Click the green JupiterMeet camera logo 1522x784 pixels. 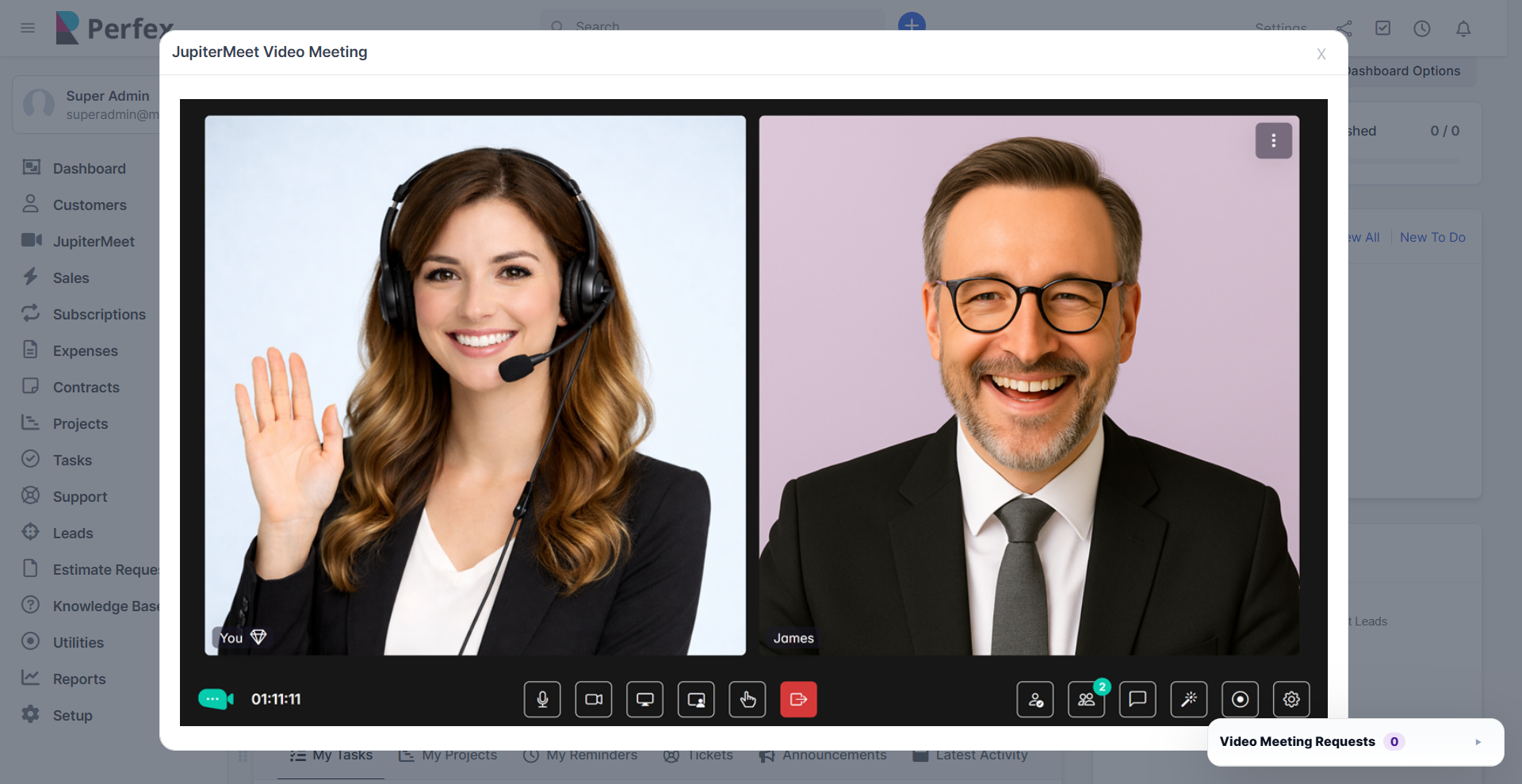coord(216,699)
